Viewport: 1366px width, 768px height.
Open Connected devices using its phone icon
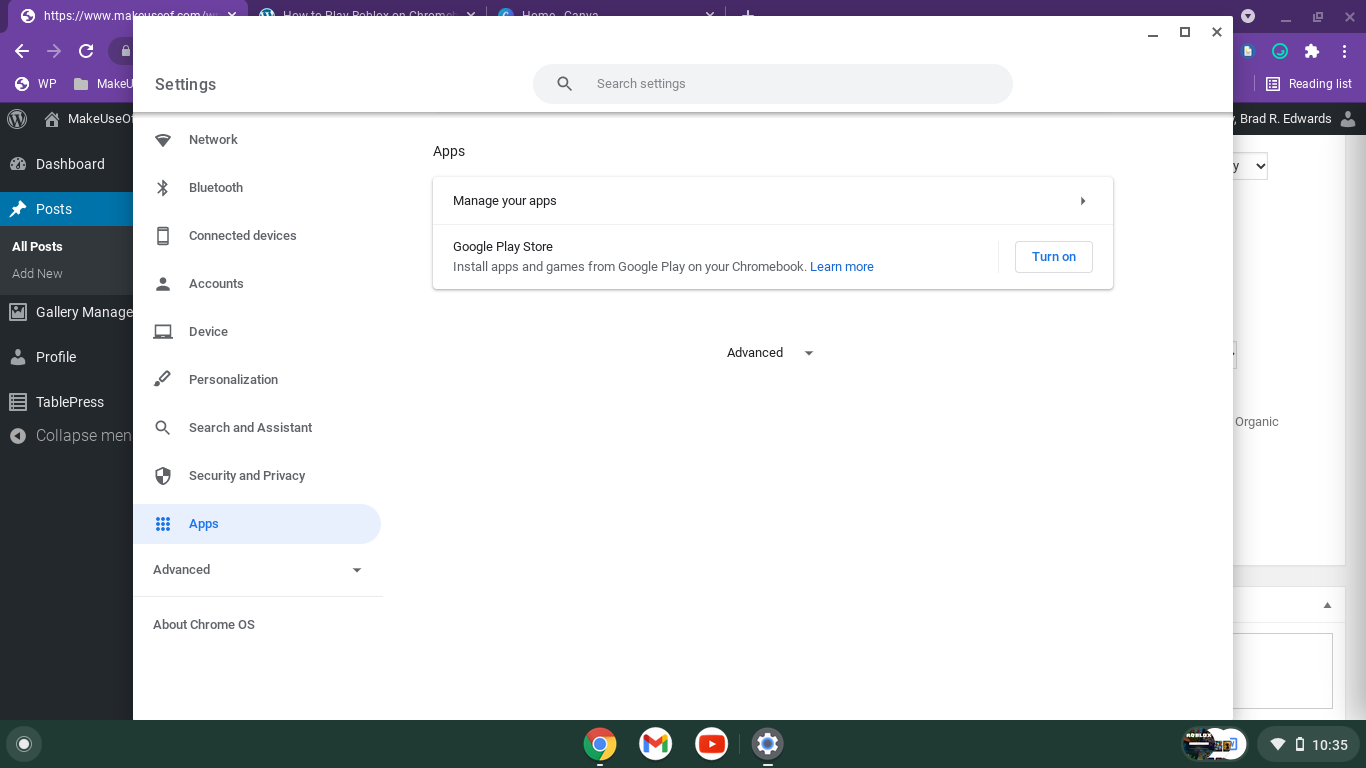[163, 235]
